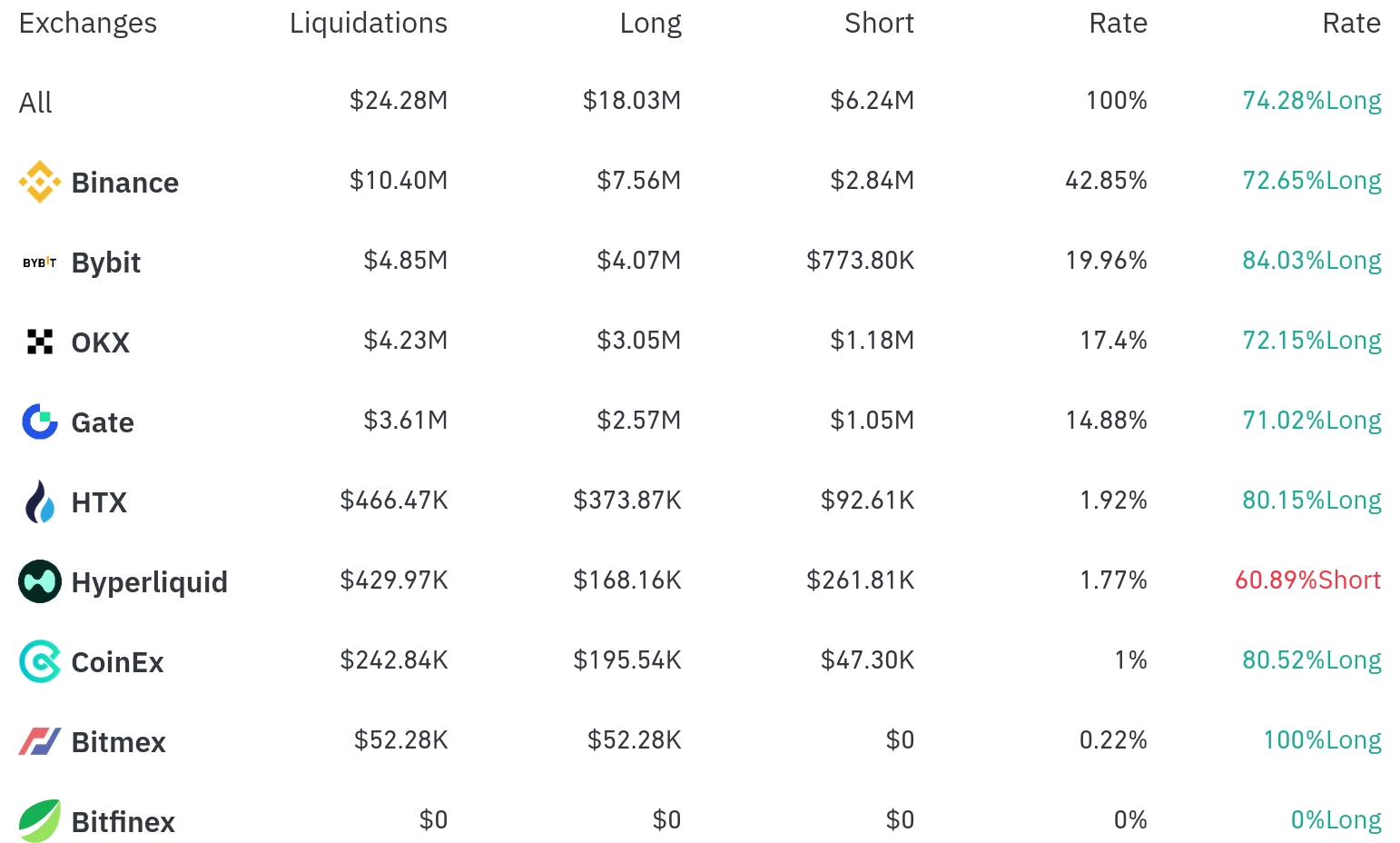The width and height of the screenshot is (1400, 843).
Task: Click the Bitmex logo icon
Action: coord(39,742)
